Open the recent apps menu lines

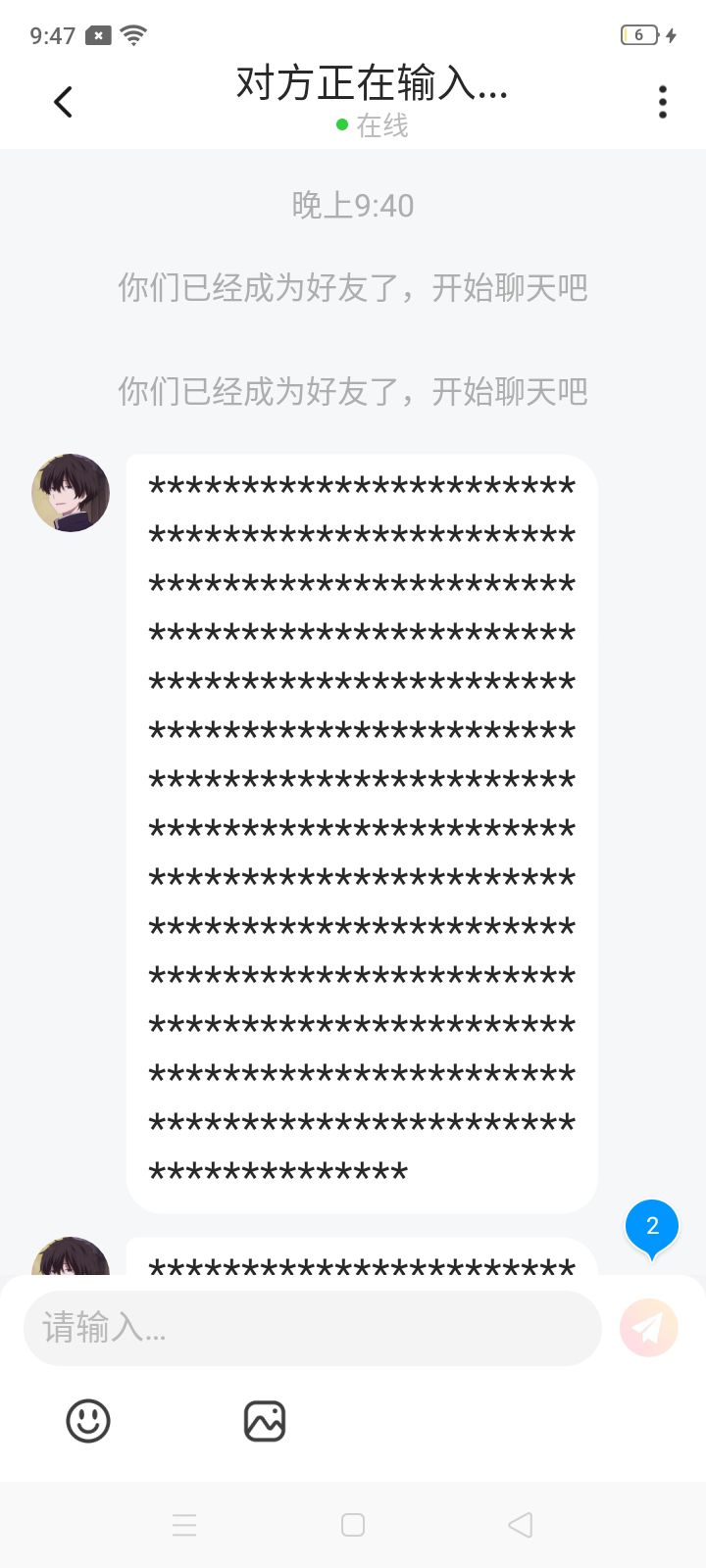(184, 1525)
